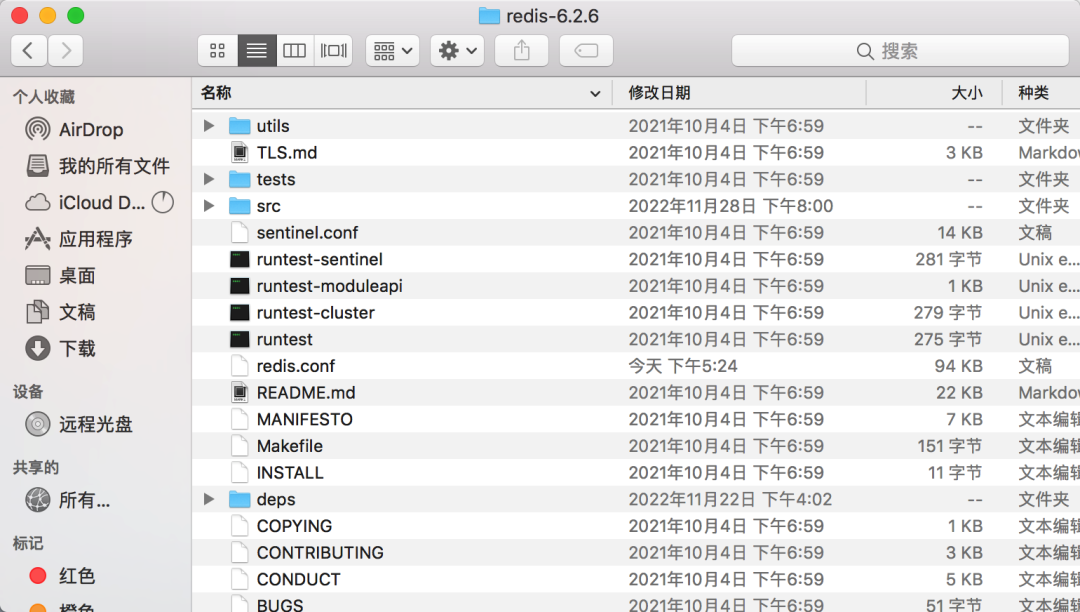The width and height of the screenshot is (1080, 612).
Task: Select the runtest-sentinel executable icon
Action: pos(240,260)
